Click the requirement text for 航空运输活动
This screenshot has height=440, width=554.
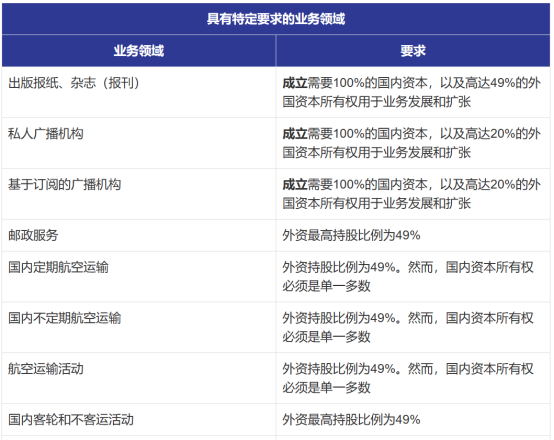408,378
